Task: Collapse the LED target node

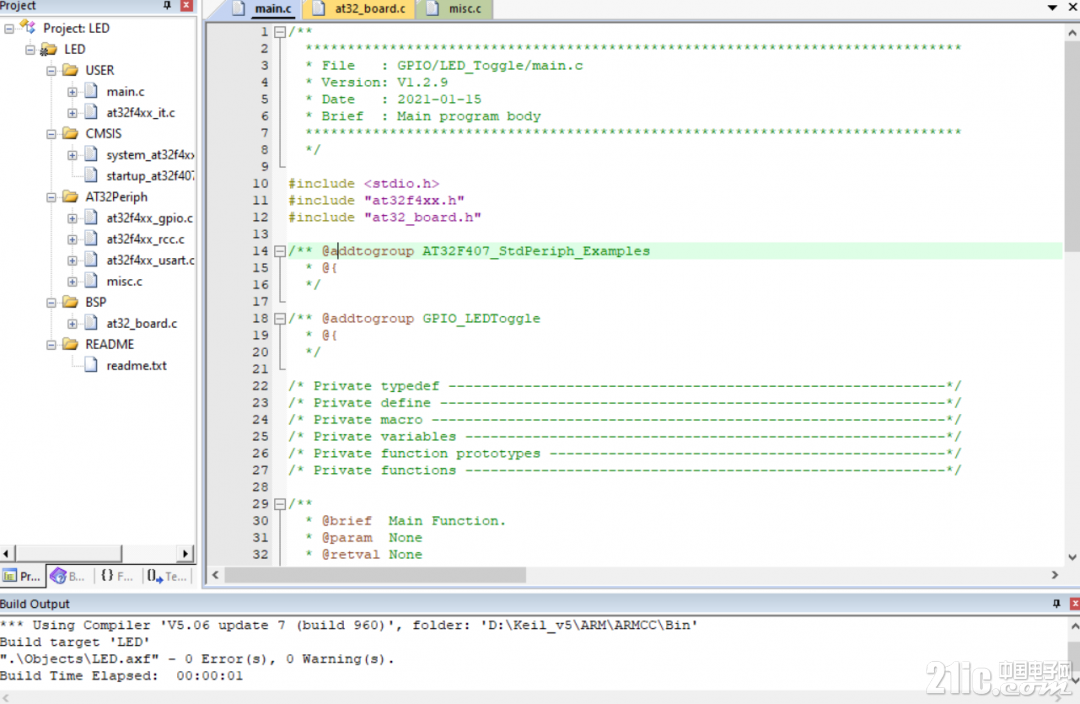Action: coord(30,50)
